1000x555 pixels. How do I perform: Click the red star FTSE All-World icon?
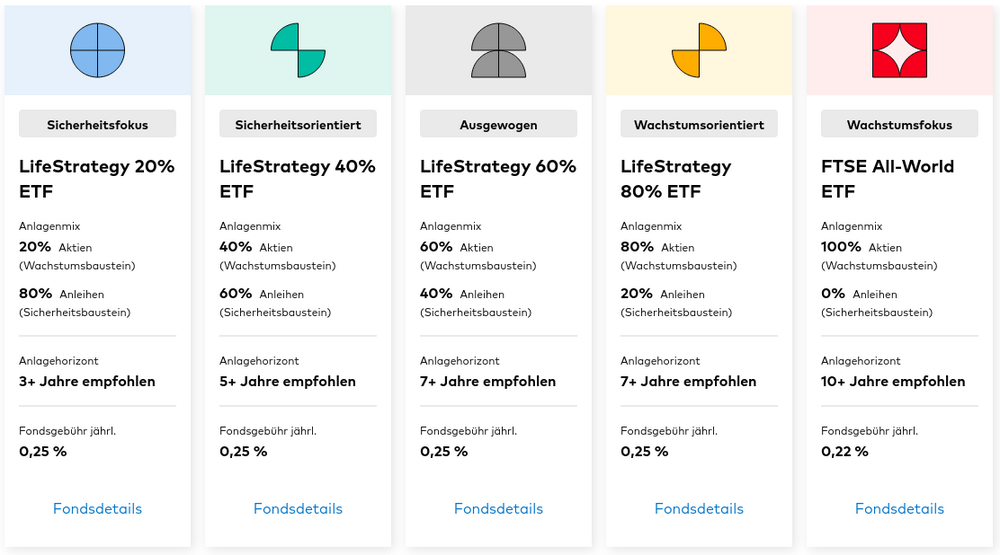(x=900, y=50)
